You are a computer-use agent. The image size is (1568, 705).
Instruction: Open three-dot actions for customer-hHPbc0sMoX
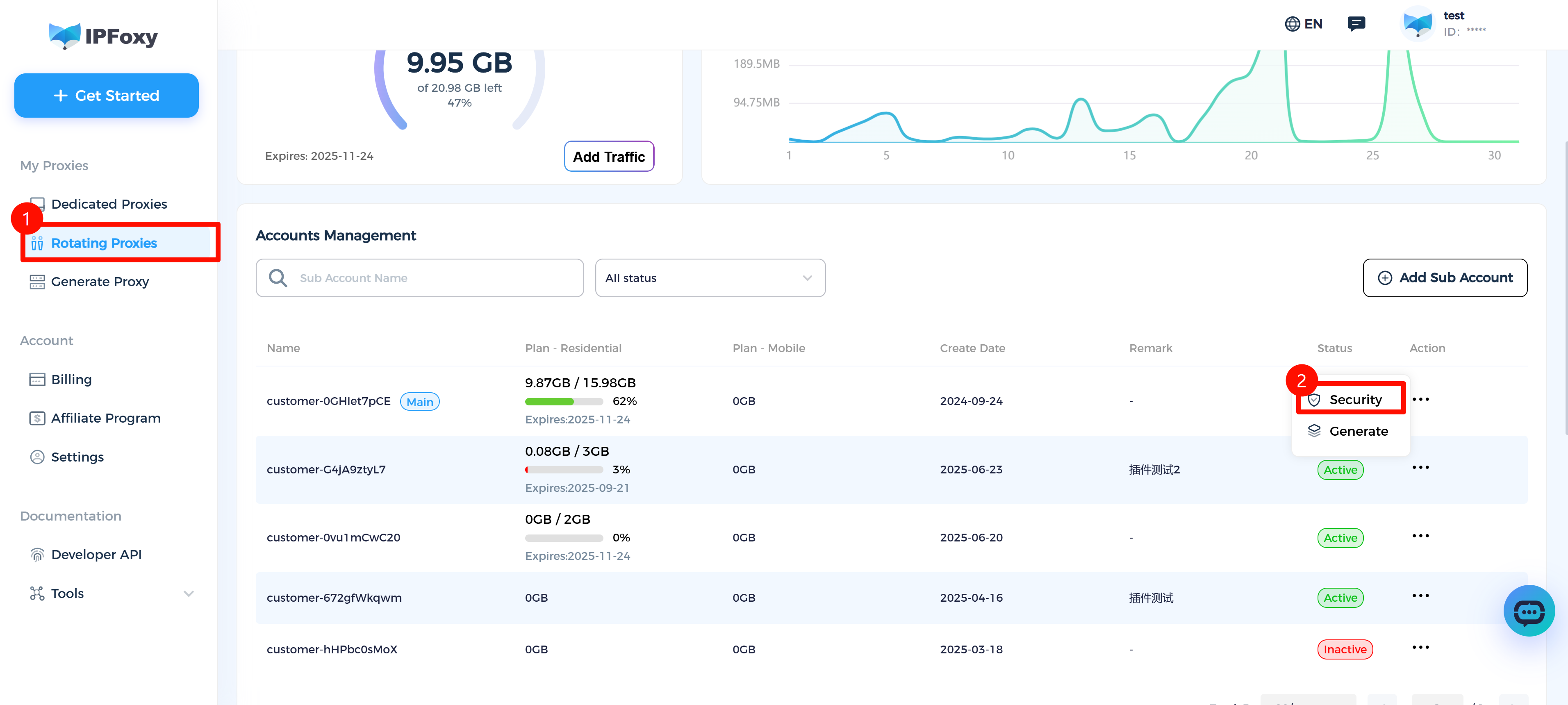[x=1420, y=647]
